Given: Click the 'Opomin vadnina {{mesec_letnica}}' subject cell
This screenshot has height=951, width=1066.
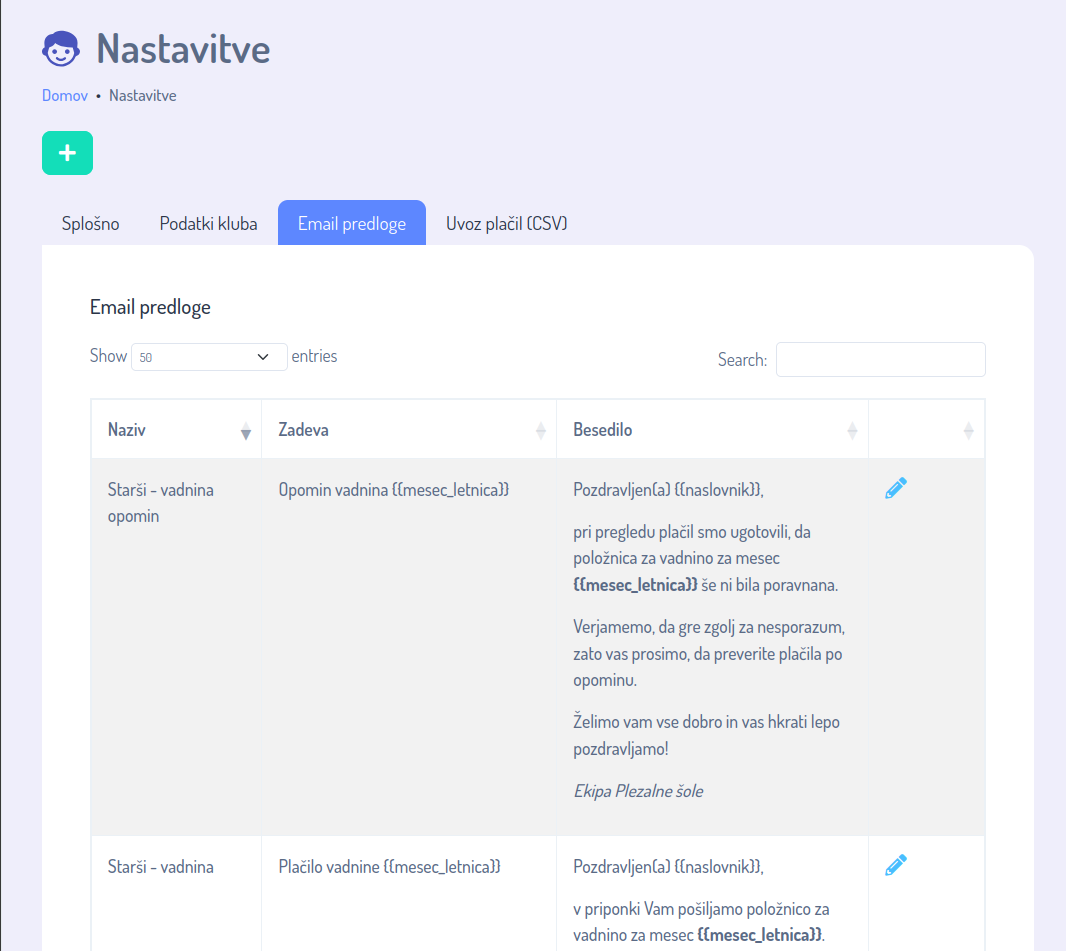Looking at the screenshot, I should [394, 490].
